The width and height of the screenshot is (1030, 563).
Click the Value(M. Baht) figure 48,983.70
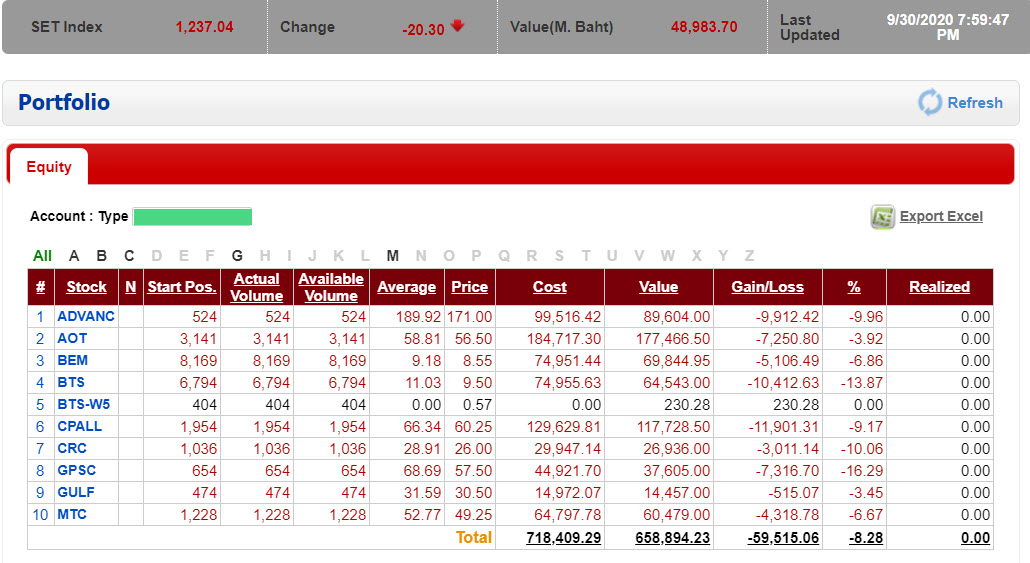pos(704,27)
